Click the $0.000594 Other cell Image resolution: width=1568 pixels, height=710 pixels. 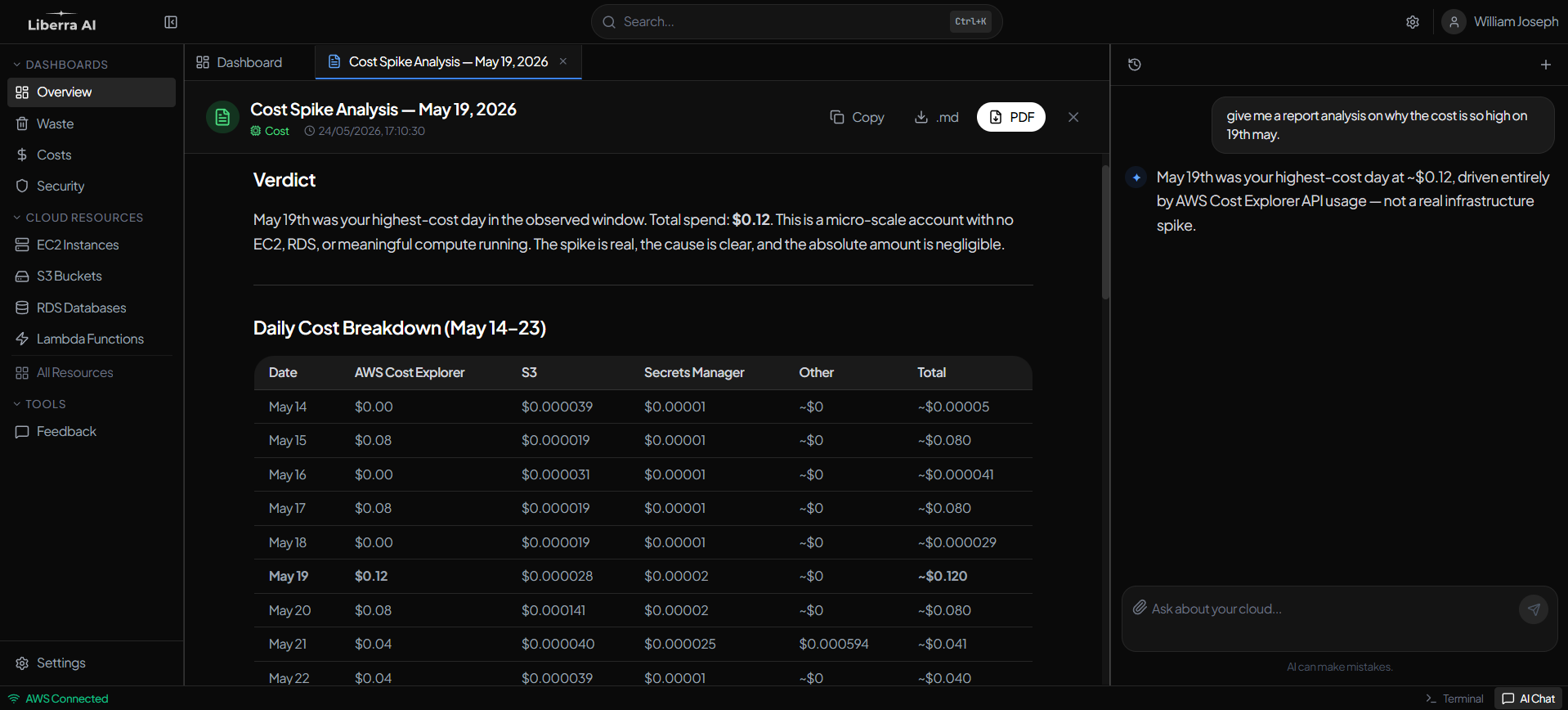(x=834, y=644)
